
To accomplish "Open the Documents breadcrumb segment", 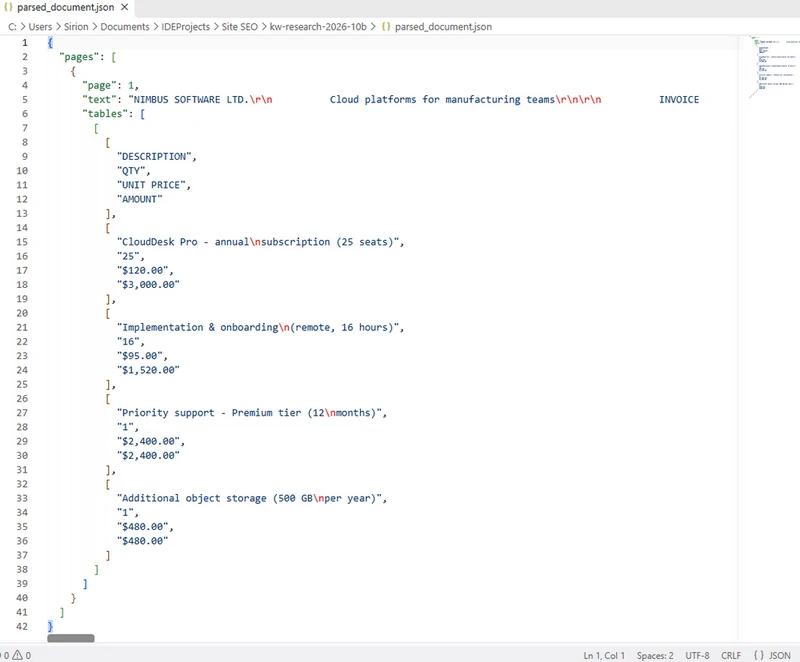I will [x=125, y=27].
